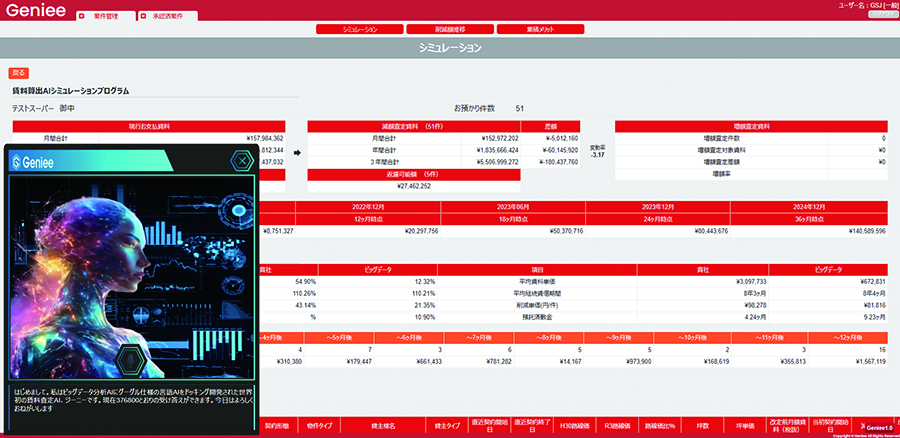The height and width of the screenshot is (438, 900).
Task: Select the シミュレーション red navigation button
Action: pyautogui.click(x=360, y=29)
